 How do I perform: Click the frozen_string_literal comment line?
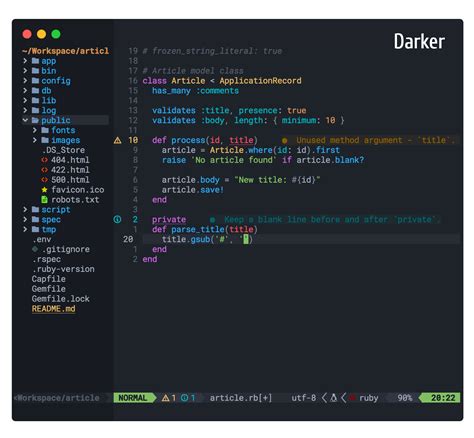212,51
